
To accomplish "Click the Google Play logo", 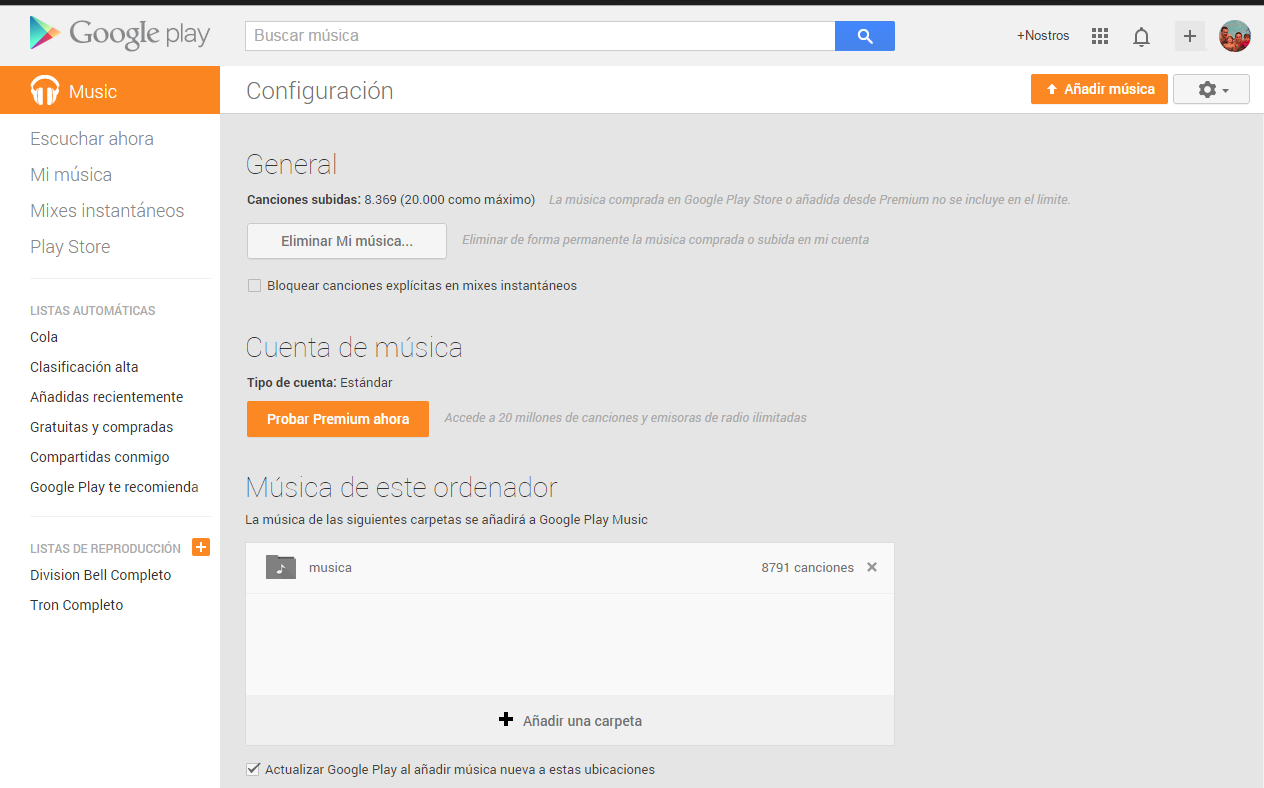I will pos(119,35).
